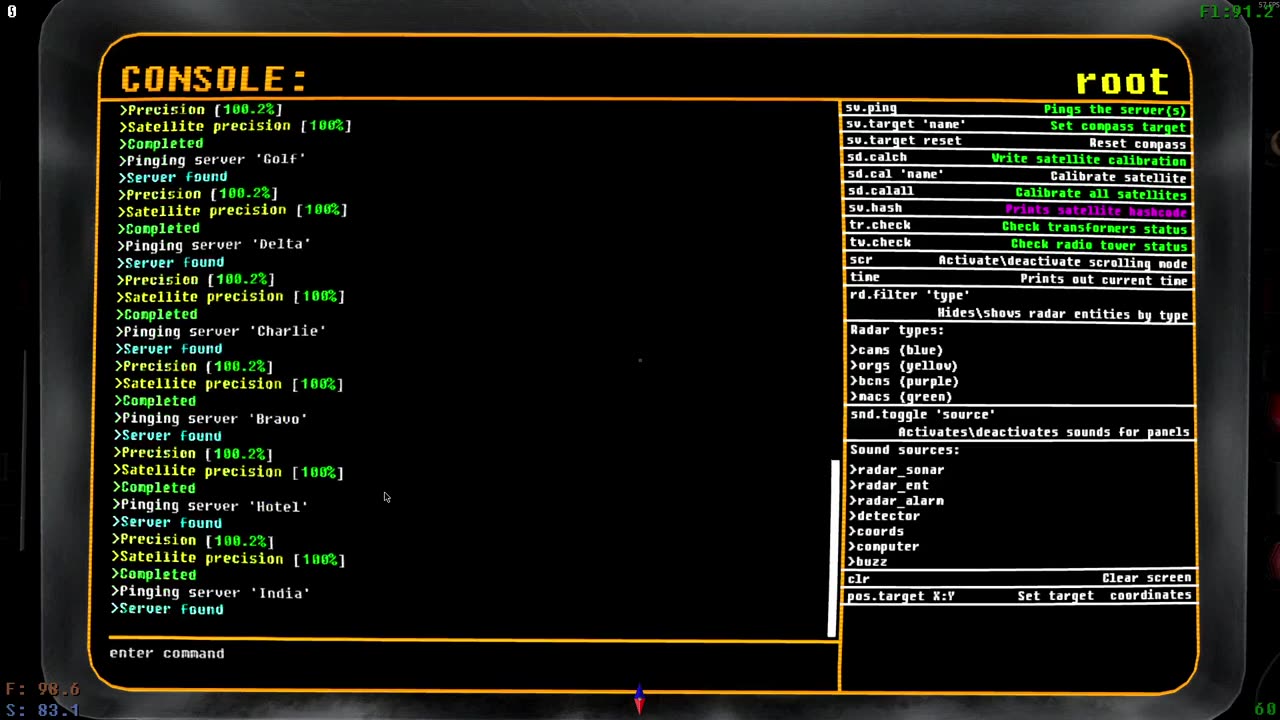Viewport: 1280px width, 720px height.
Task: Click the radar_alarm sound source
Action: click(x=896, y=501)
